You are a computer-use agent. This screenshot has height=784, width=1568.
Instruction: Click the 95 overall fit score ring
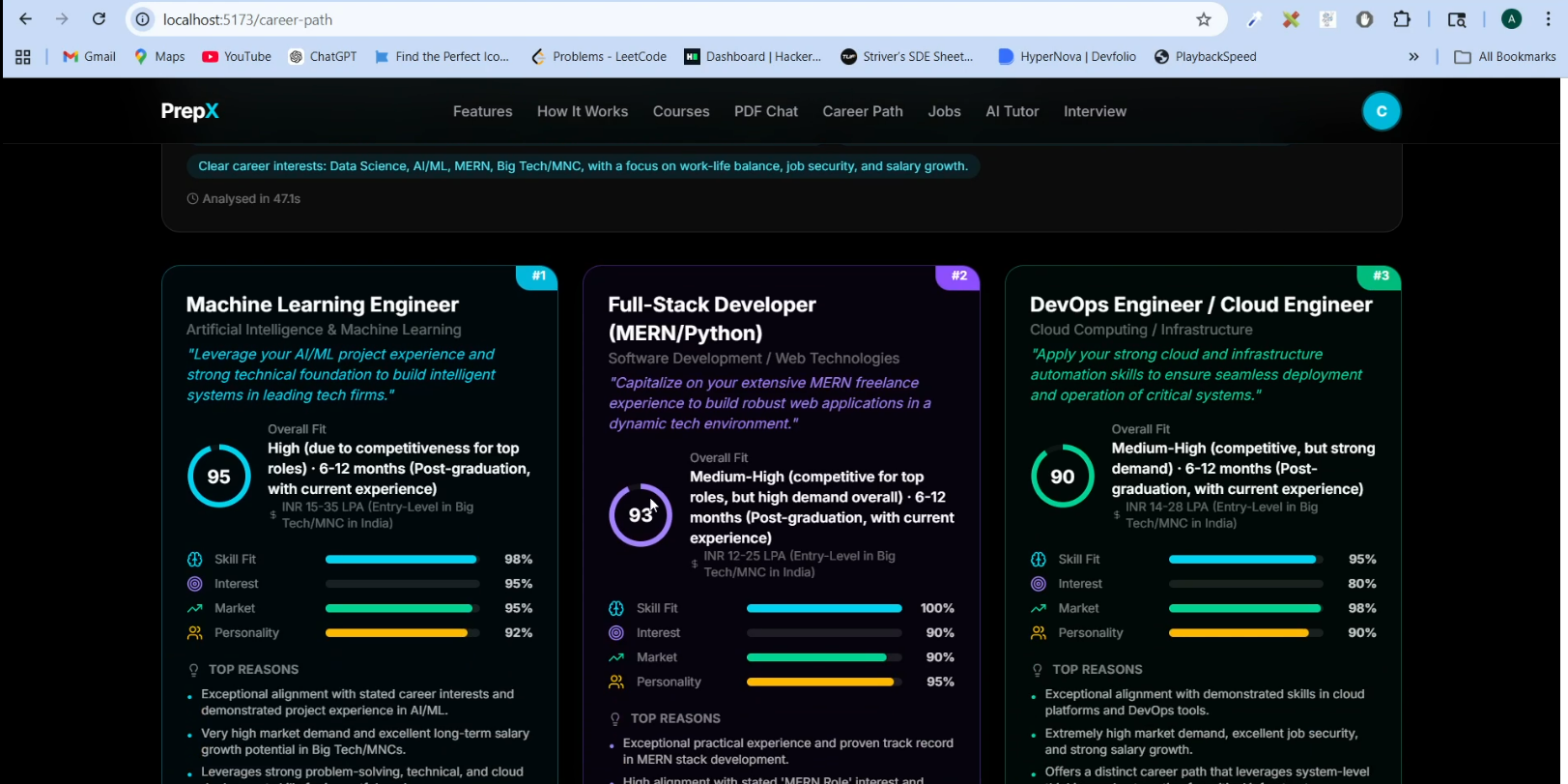pos(219,476)
